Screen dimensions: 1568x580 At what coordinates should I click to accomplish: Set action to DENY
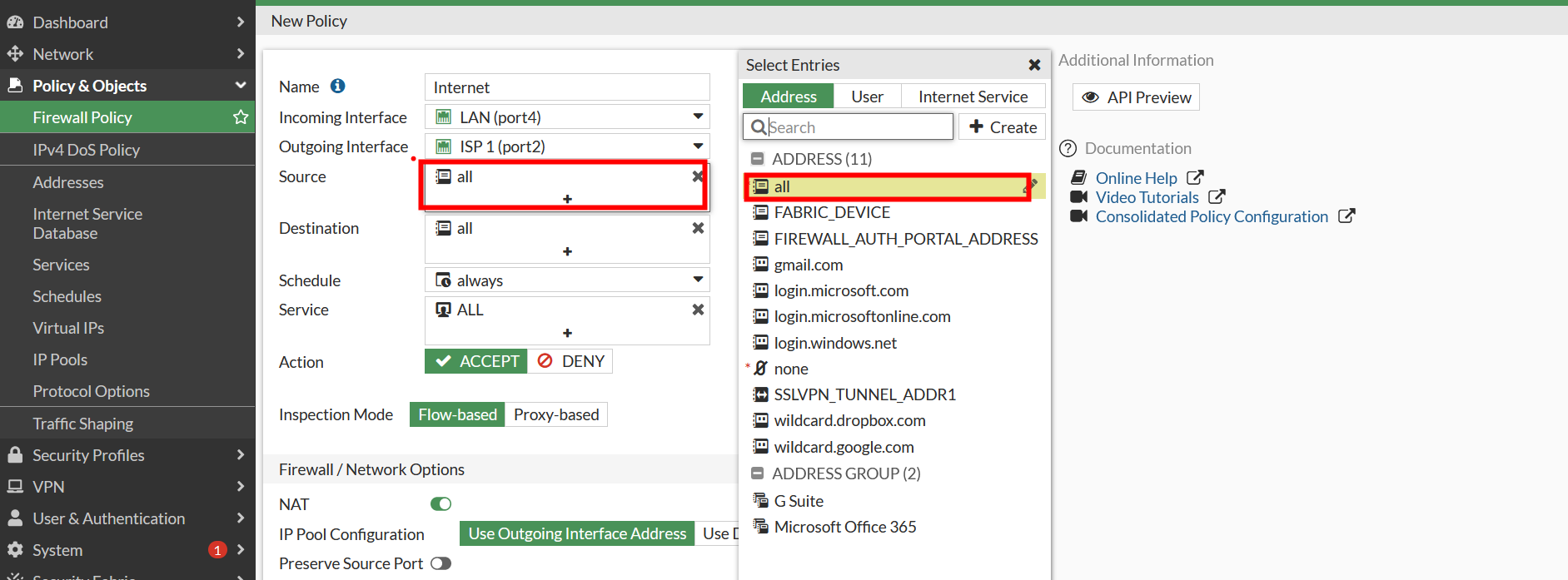[x=570, y=361]
